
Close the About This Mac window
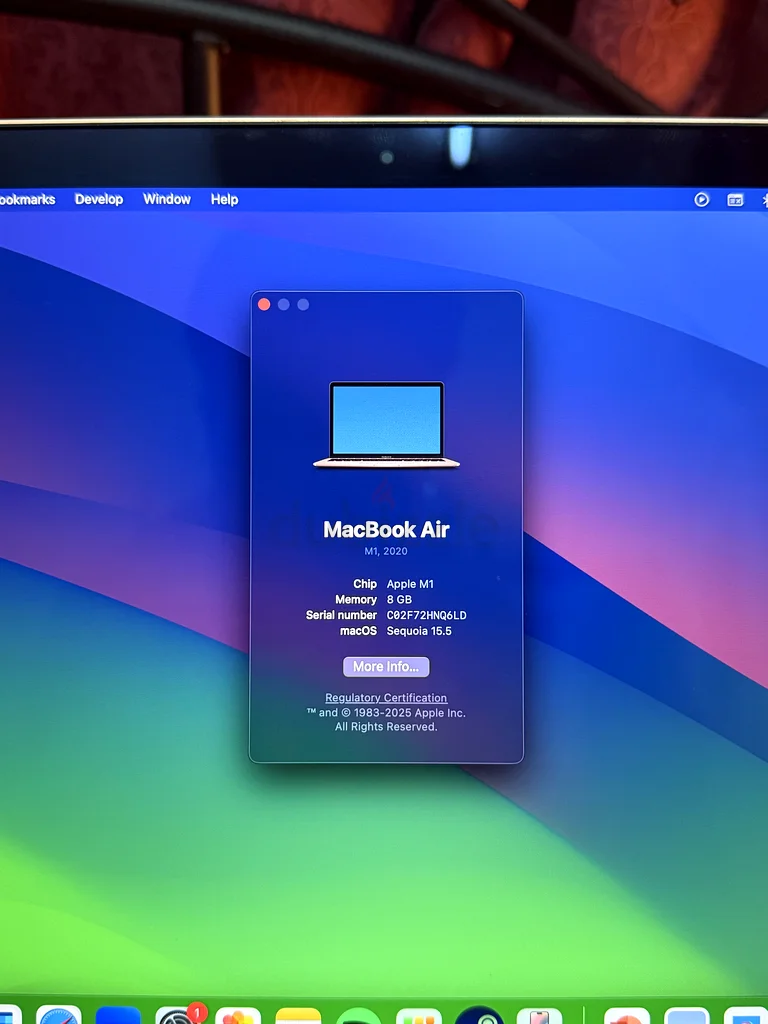coord(264,304)
